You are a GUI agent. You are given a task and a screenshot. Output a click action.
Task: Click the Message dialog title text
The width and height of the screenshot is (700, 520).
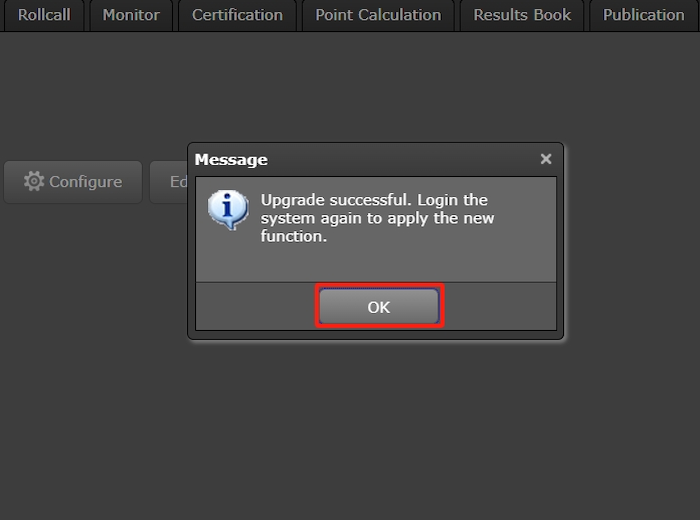(x=231, y=160)
